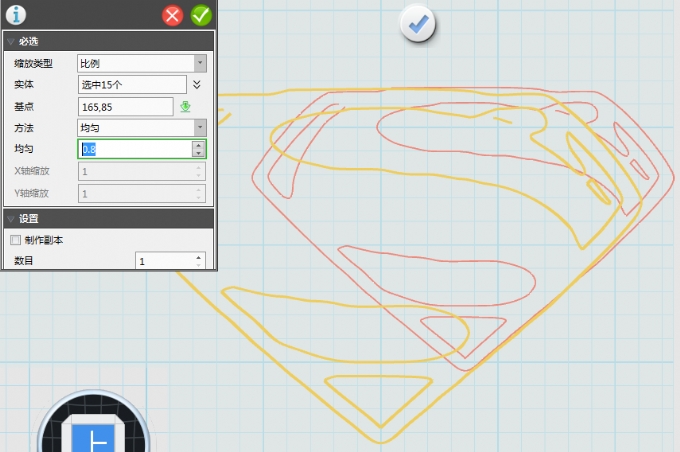This screenshot has height=452, width=680.
Task: Click the Y轴缩放 disabled field
Action: [x=142, y=193]
